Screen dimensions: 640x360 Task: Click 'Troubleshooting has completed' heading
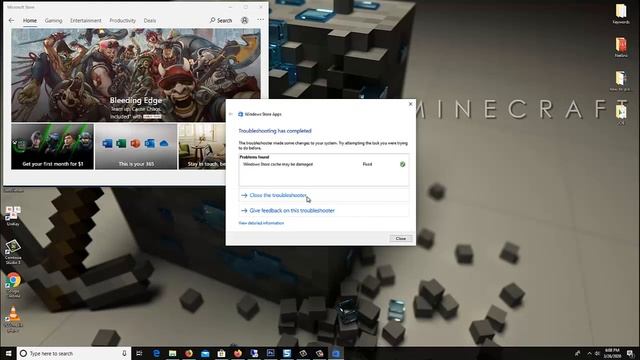click(x=275, y=131)
